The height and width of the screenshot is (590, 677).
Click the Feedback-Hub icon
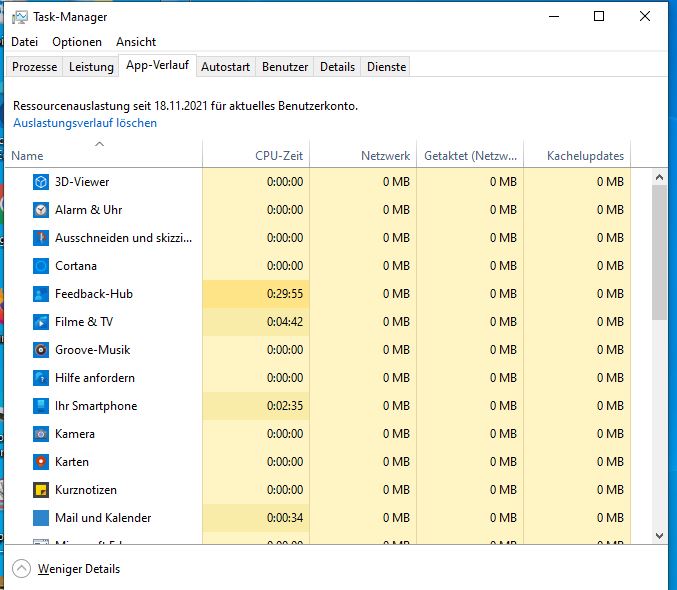coord(41,294)
